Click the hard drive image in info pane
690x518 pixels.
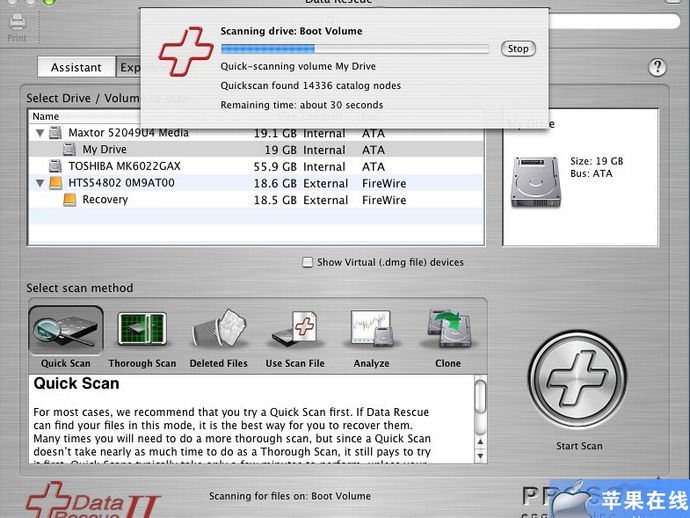pos(536,181)
